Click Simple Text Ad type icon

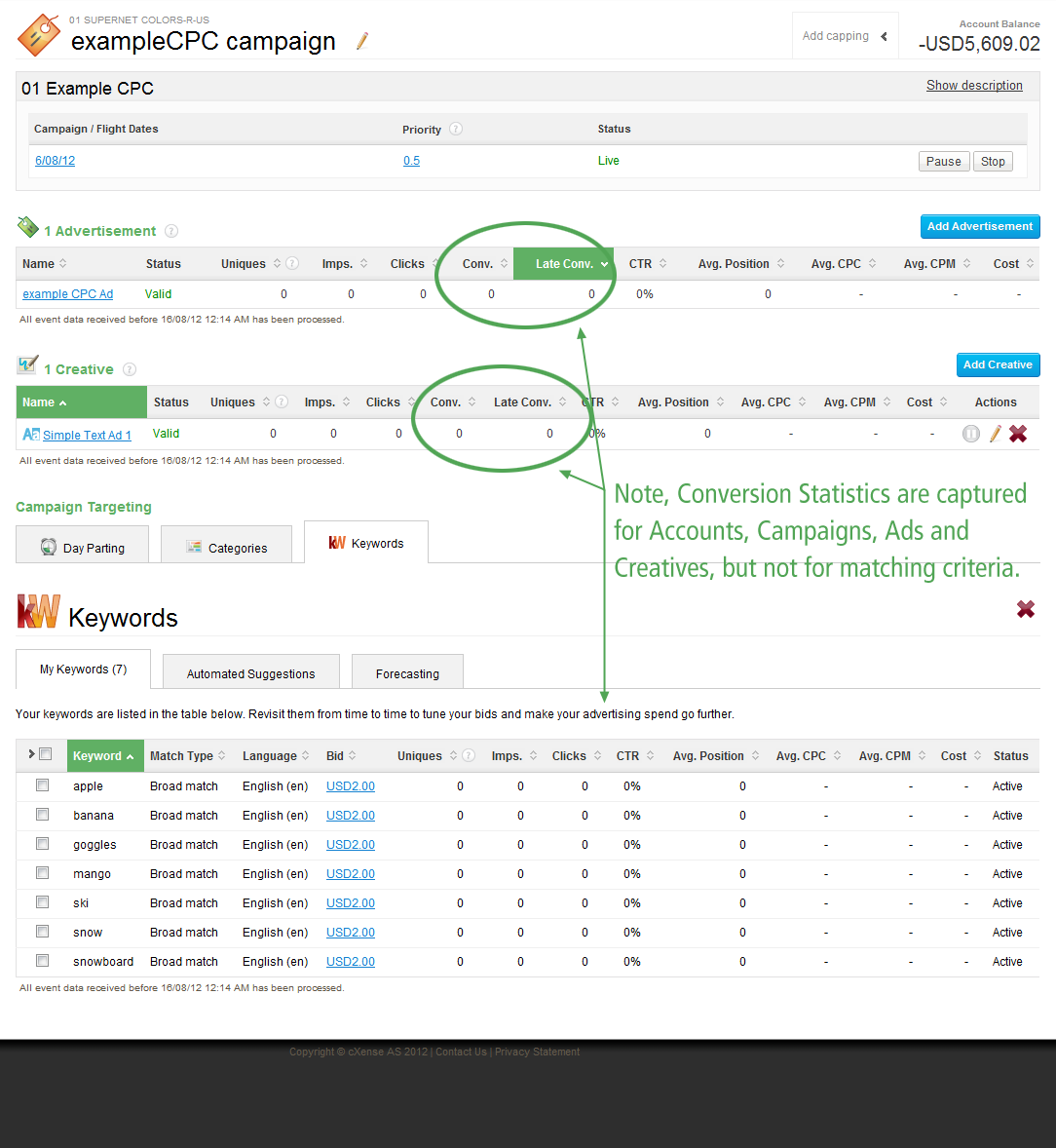(31, 435)
